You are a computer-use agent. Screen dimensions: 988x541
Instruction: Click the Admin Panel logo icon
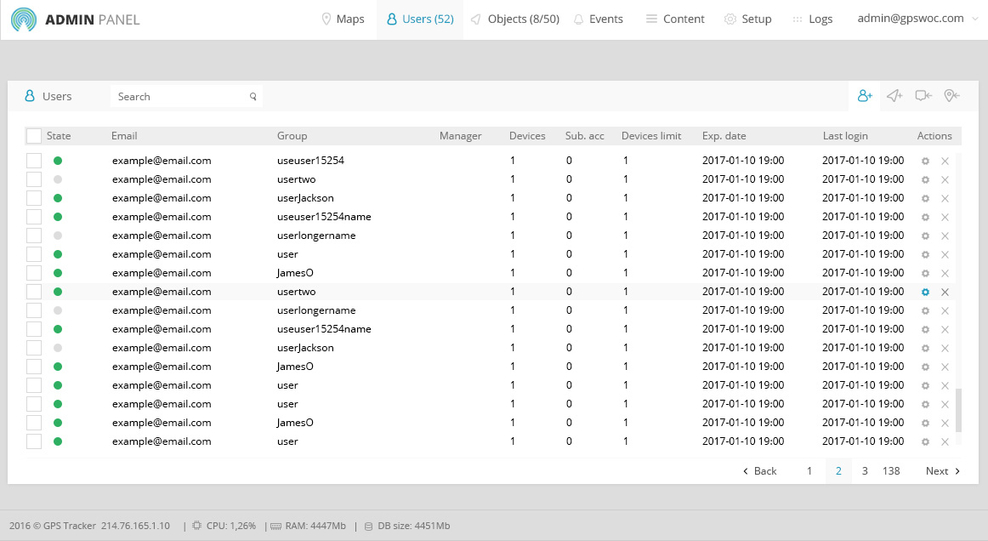[x=24, y=20]
